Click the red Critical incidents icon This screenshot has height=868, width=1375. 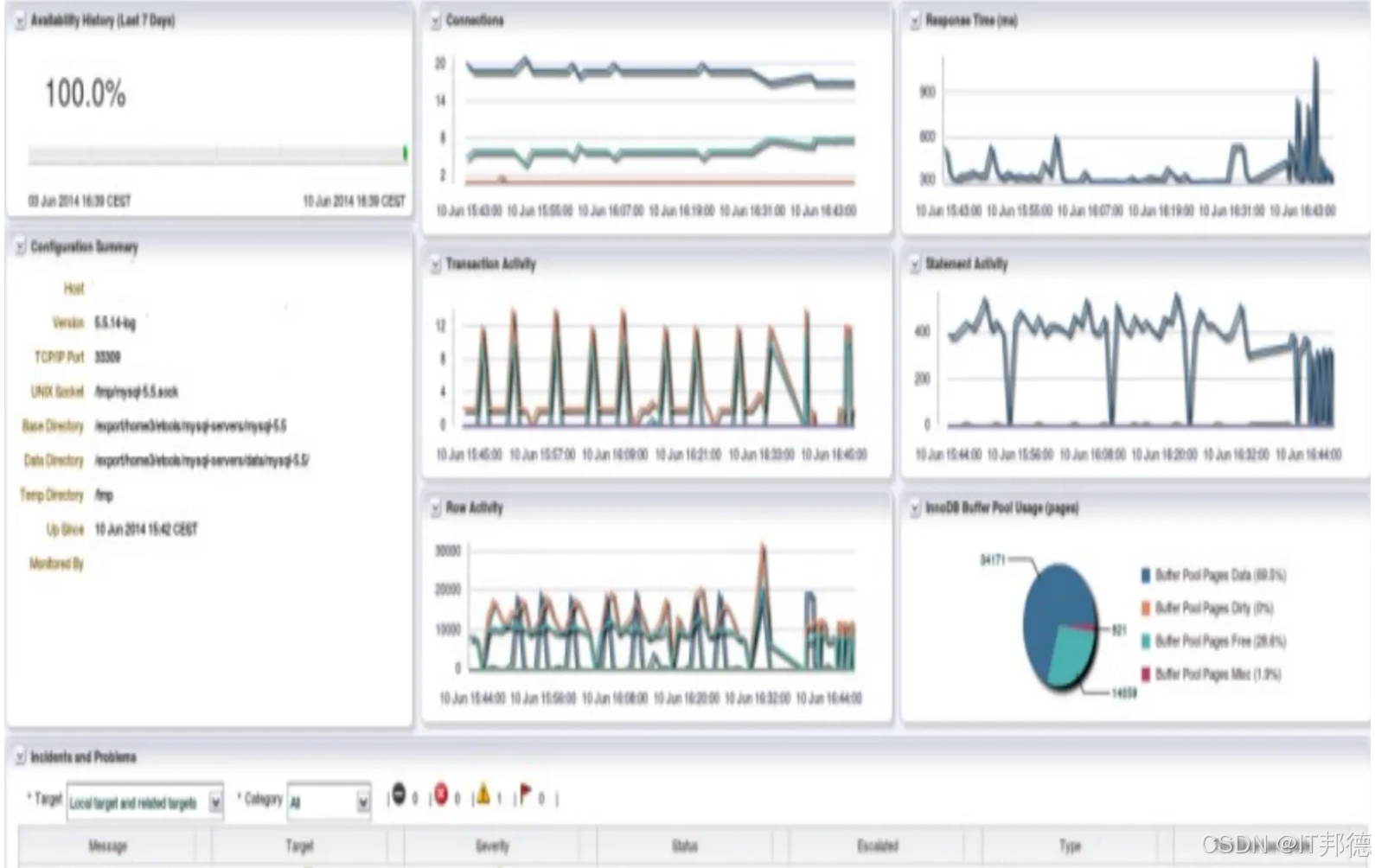coord(441,795)
